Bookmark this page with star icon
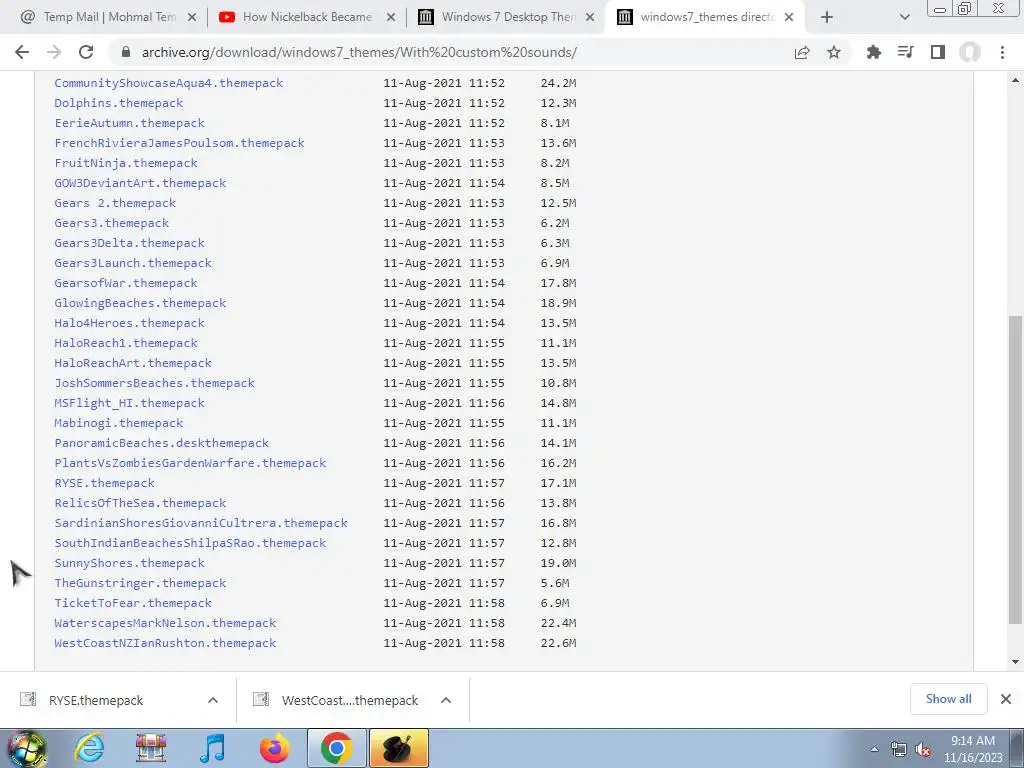This screenshot has height=768, width=1024. [834, 52]
